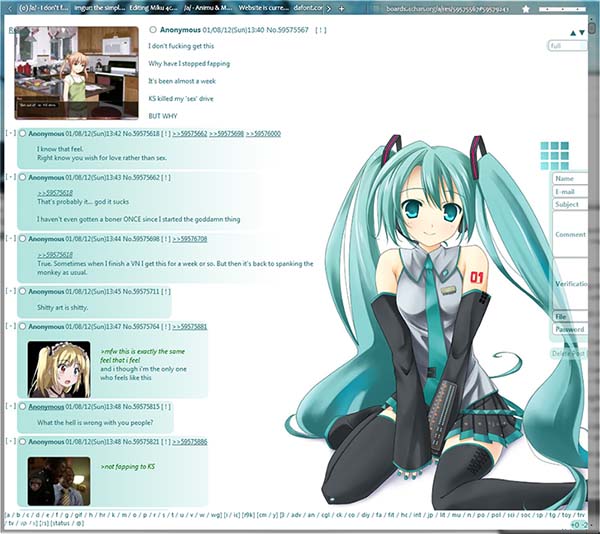Open the /toy/ board link in footer
The image size is (600, 534).
click(566, 515)
